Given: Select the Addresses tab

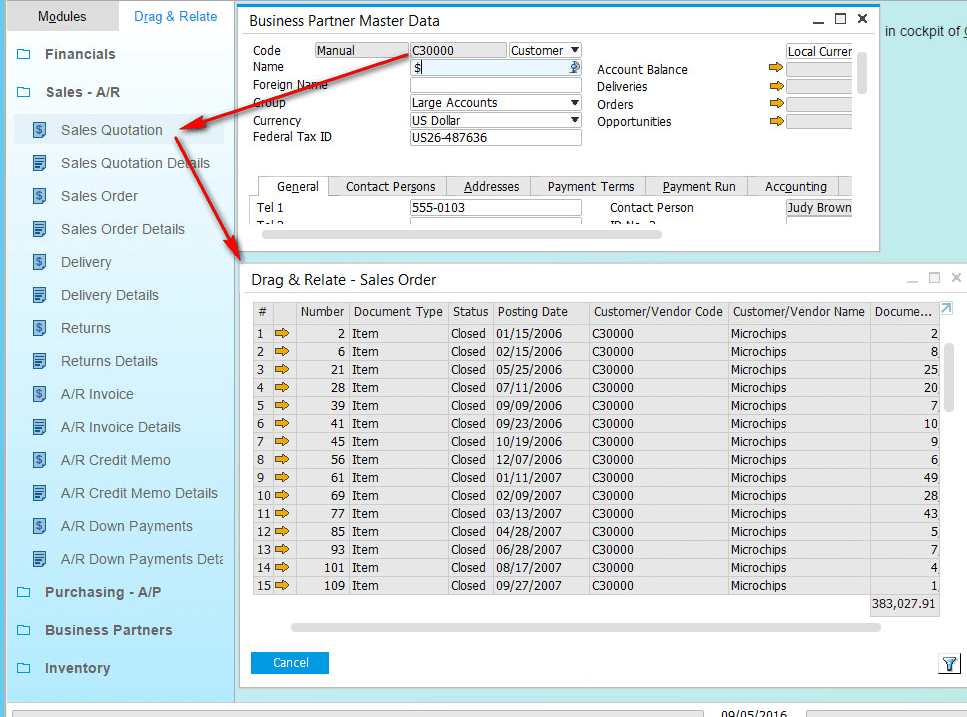Looking at the screenshot, I should click(x=491, y=187).
